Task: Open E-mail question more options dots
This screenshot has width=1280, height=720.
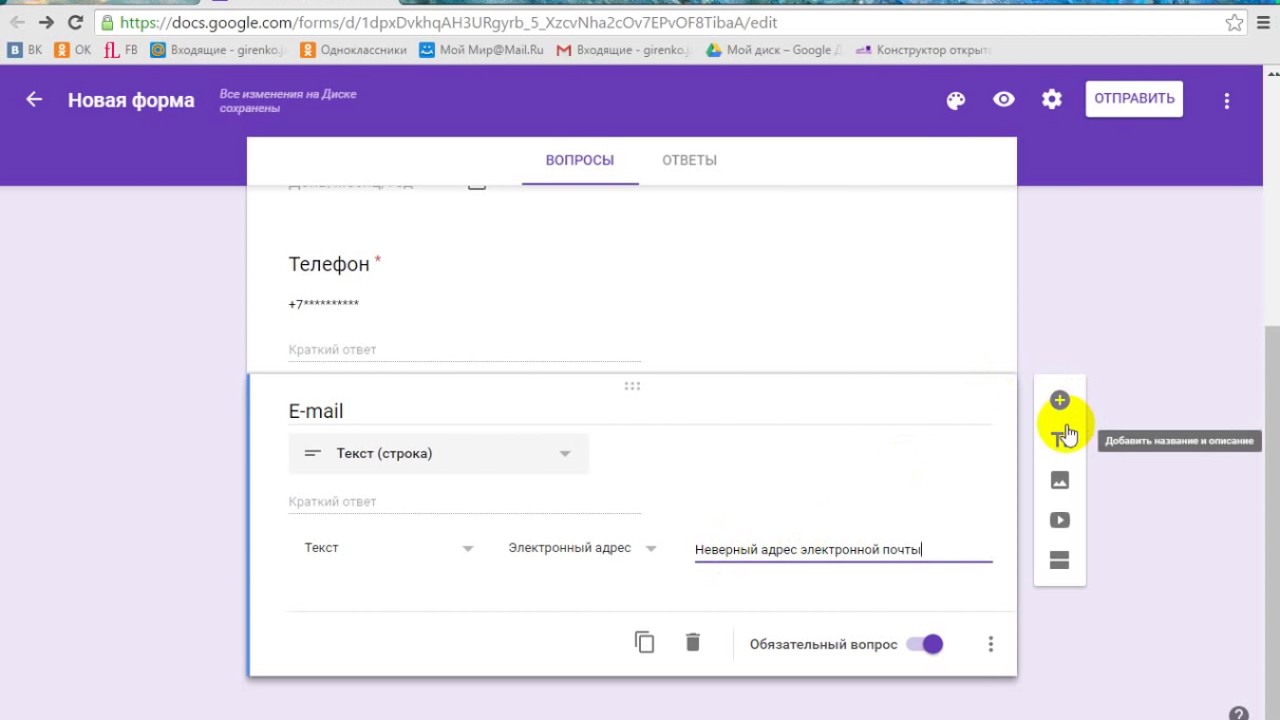Action: (x=991, y=644)
